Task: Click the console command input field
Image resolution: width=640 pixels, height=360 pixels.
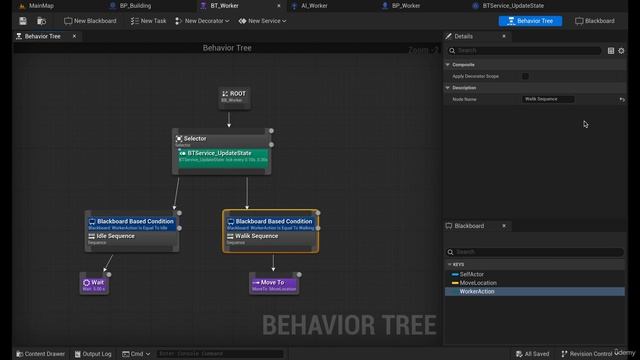Action: point(220,354)
